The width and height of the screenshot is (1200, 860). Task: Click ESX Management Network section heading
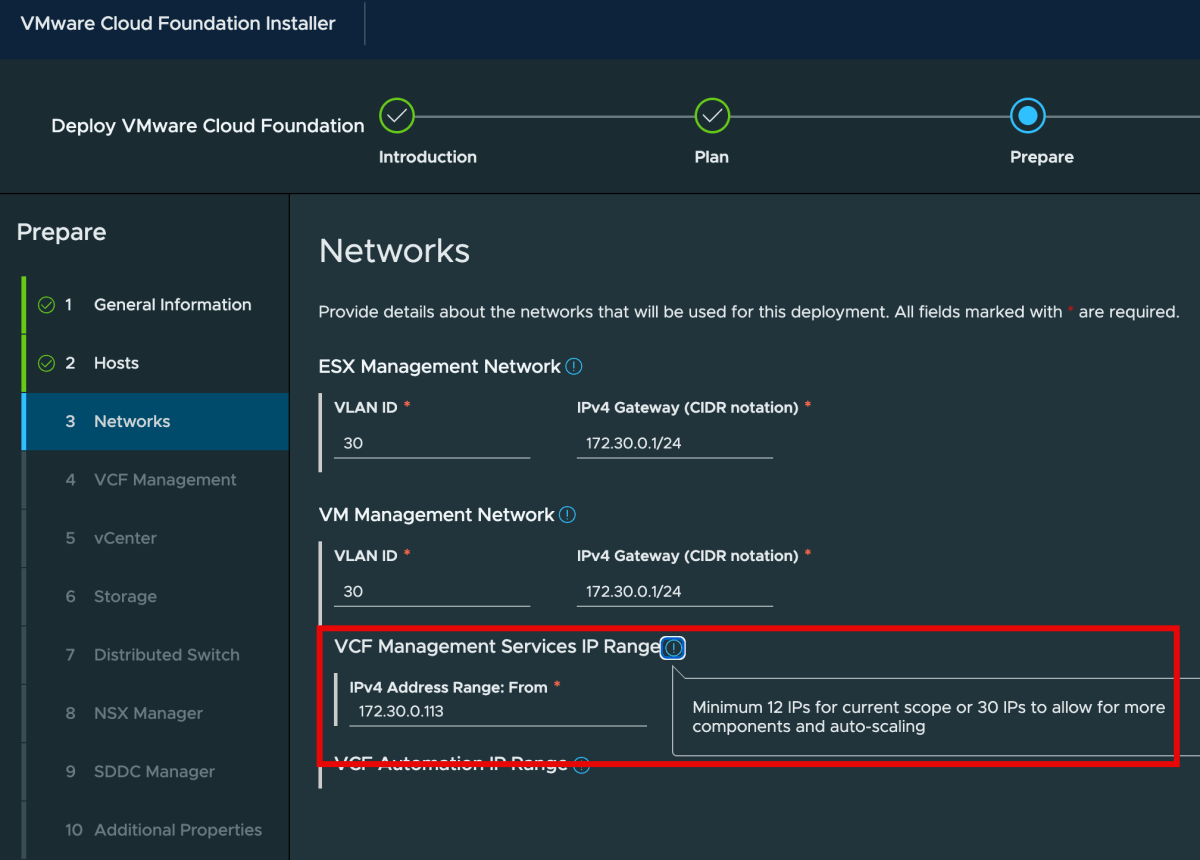(x=440, y=367)
